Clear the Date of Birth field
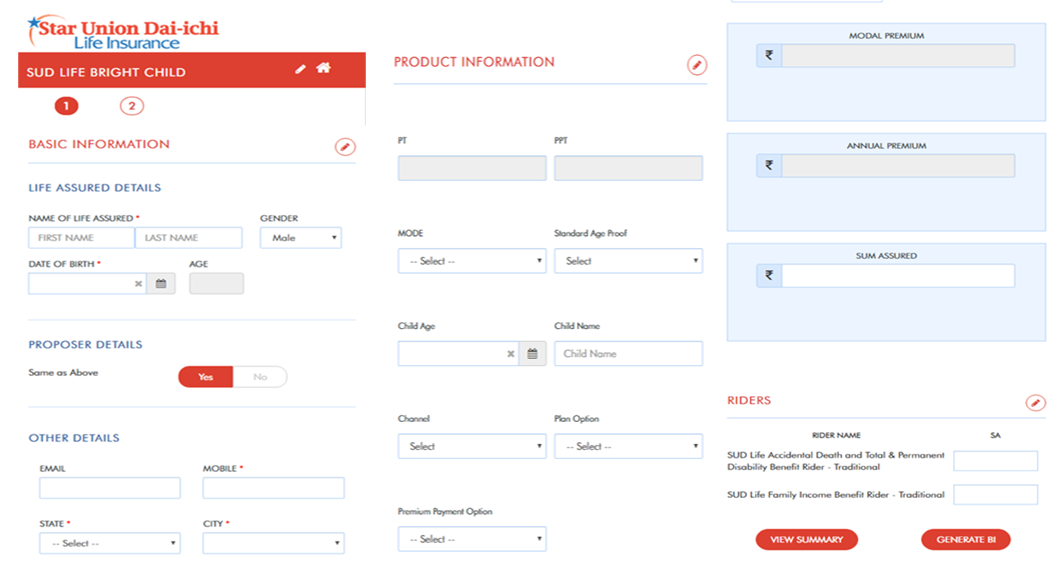Screen dimensions: 1056x576 pyautogui.click(x=139, y=284)
